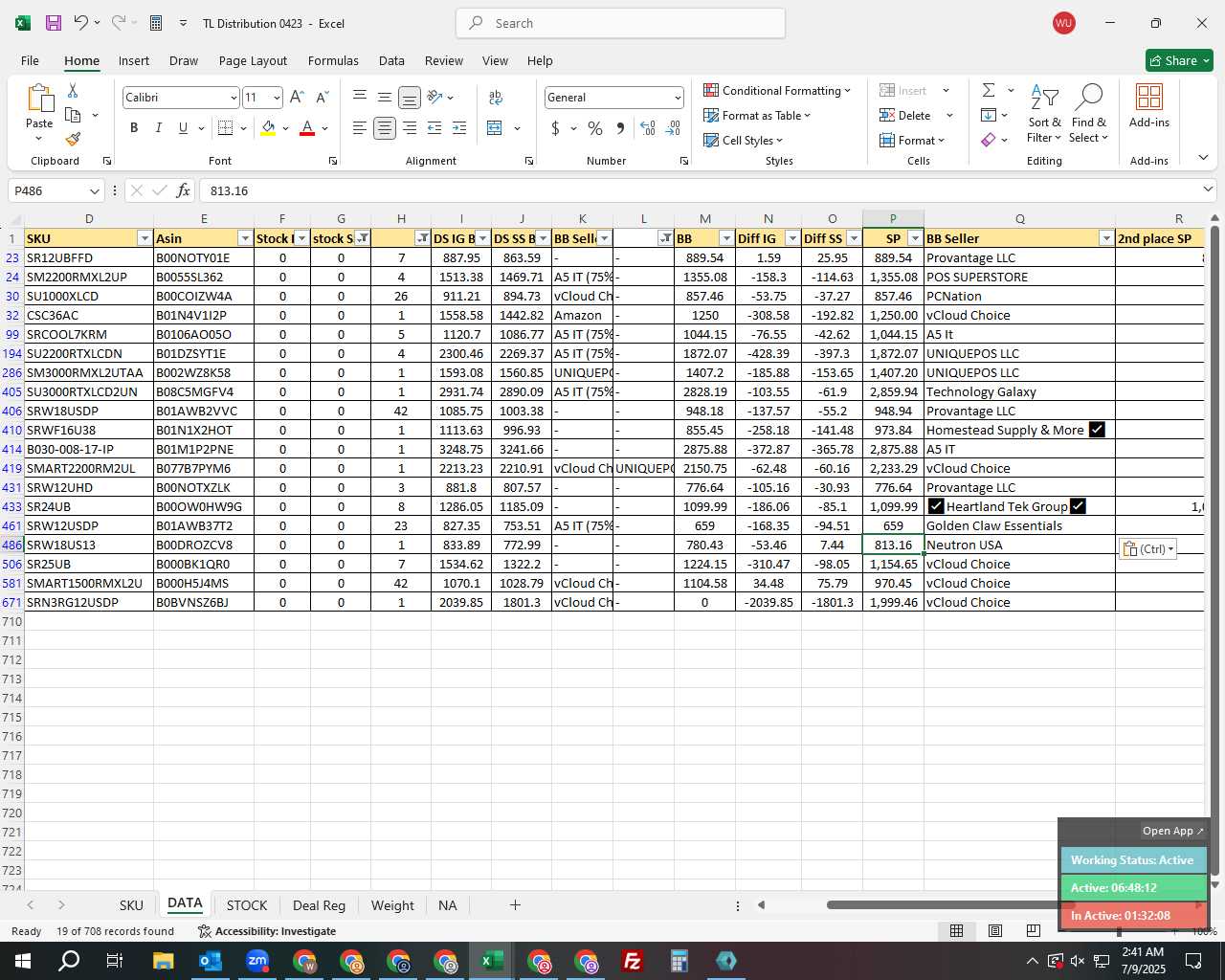Image resolution: width=1225 pixels, height=980 pixels.
Task: Align text to the left
Action: (360, 128)
